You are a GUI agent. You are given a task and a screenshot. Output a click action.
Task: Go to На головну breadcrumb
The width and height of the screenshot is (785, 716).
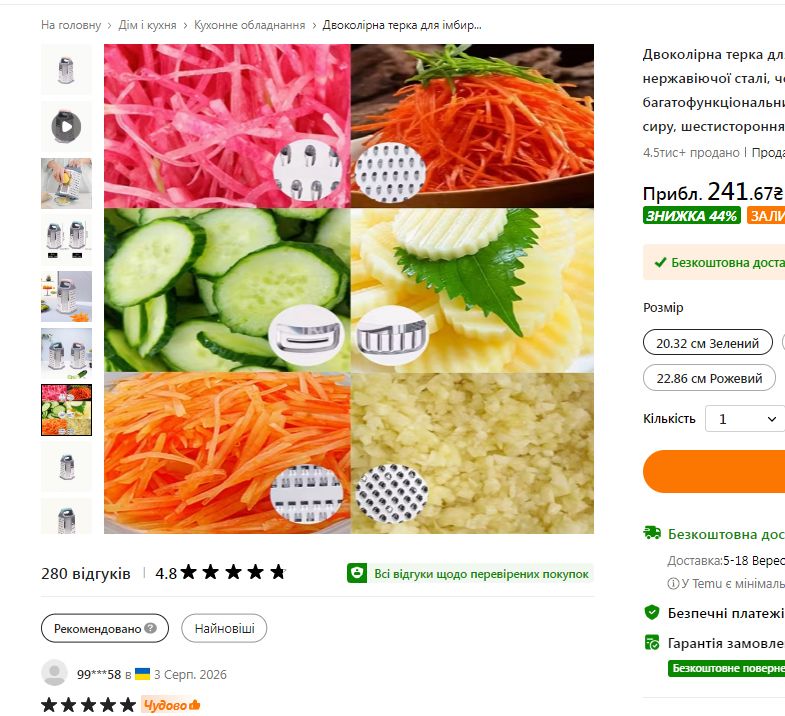pyautogui.click(x=71, y=25)
